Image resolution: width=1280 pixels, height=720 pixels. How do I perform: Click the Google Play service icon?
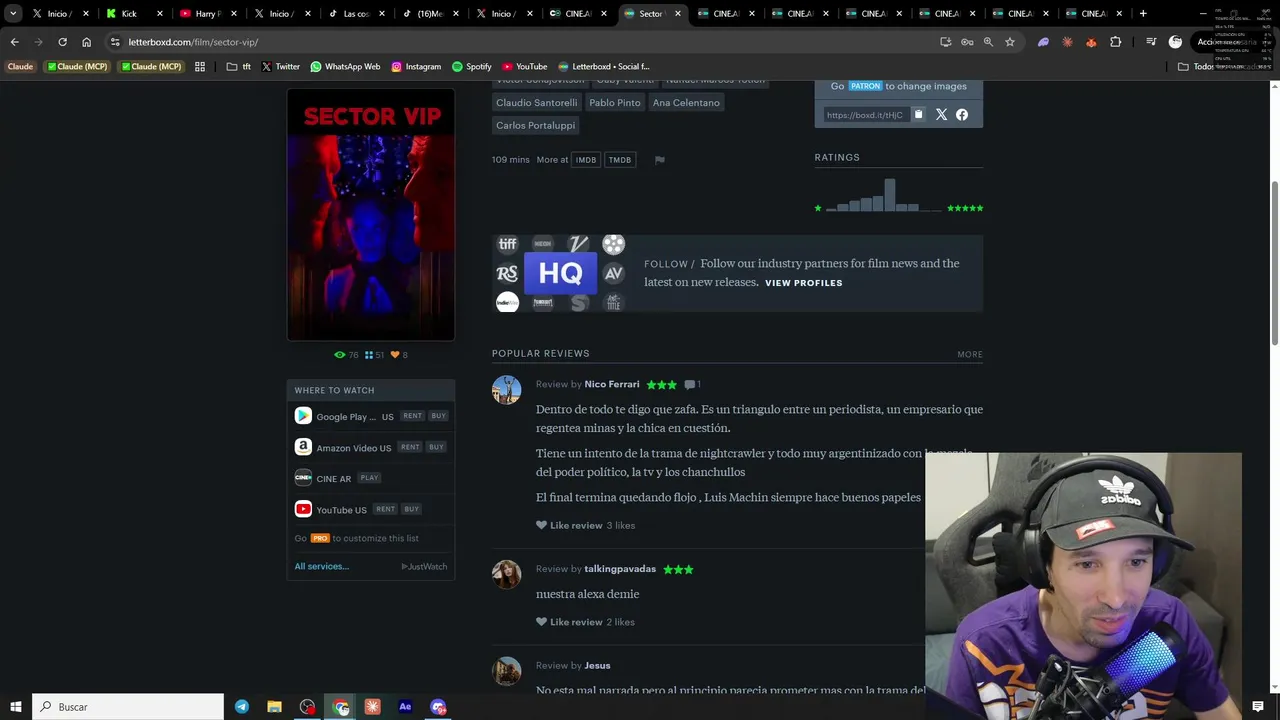303,416
